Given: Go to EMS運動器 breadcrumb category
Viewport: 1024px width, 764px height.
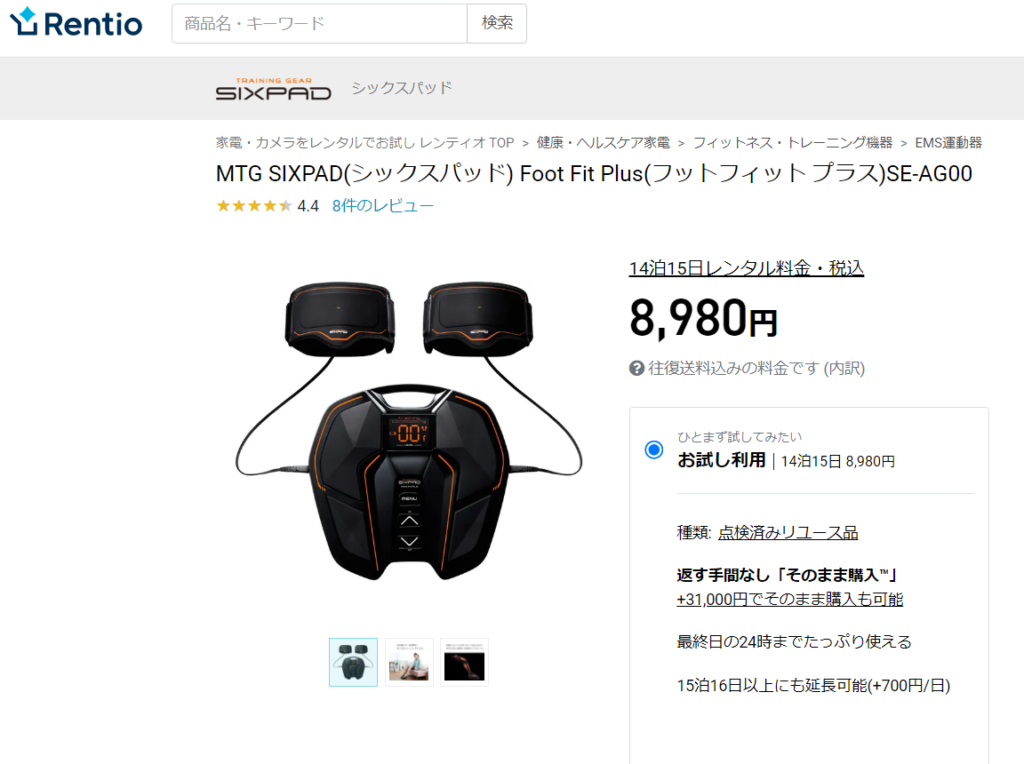Looking at the screenshot, I should (x=948, y=143).
